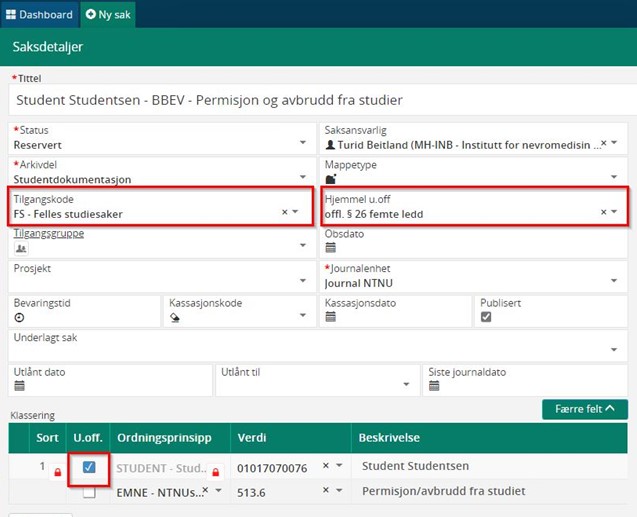Click the Tilgangsgruppe underlined label
The image size is (637, 517).
[x=49, y=234]
